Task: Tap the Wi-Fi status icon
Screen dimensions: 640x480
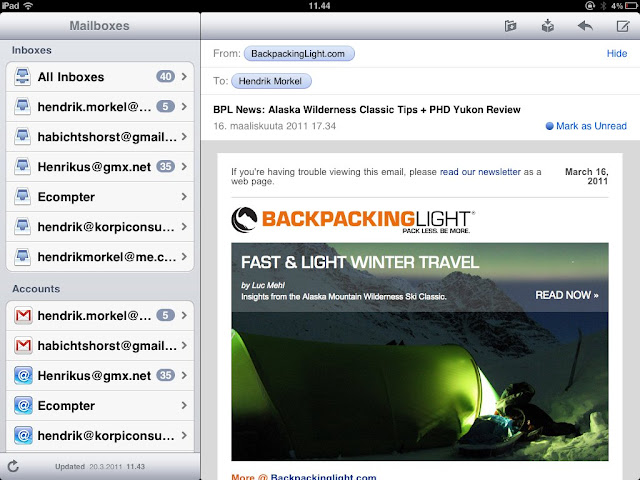Action: click(28, 6)
